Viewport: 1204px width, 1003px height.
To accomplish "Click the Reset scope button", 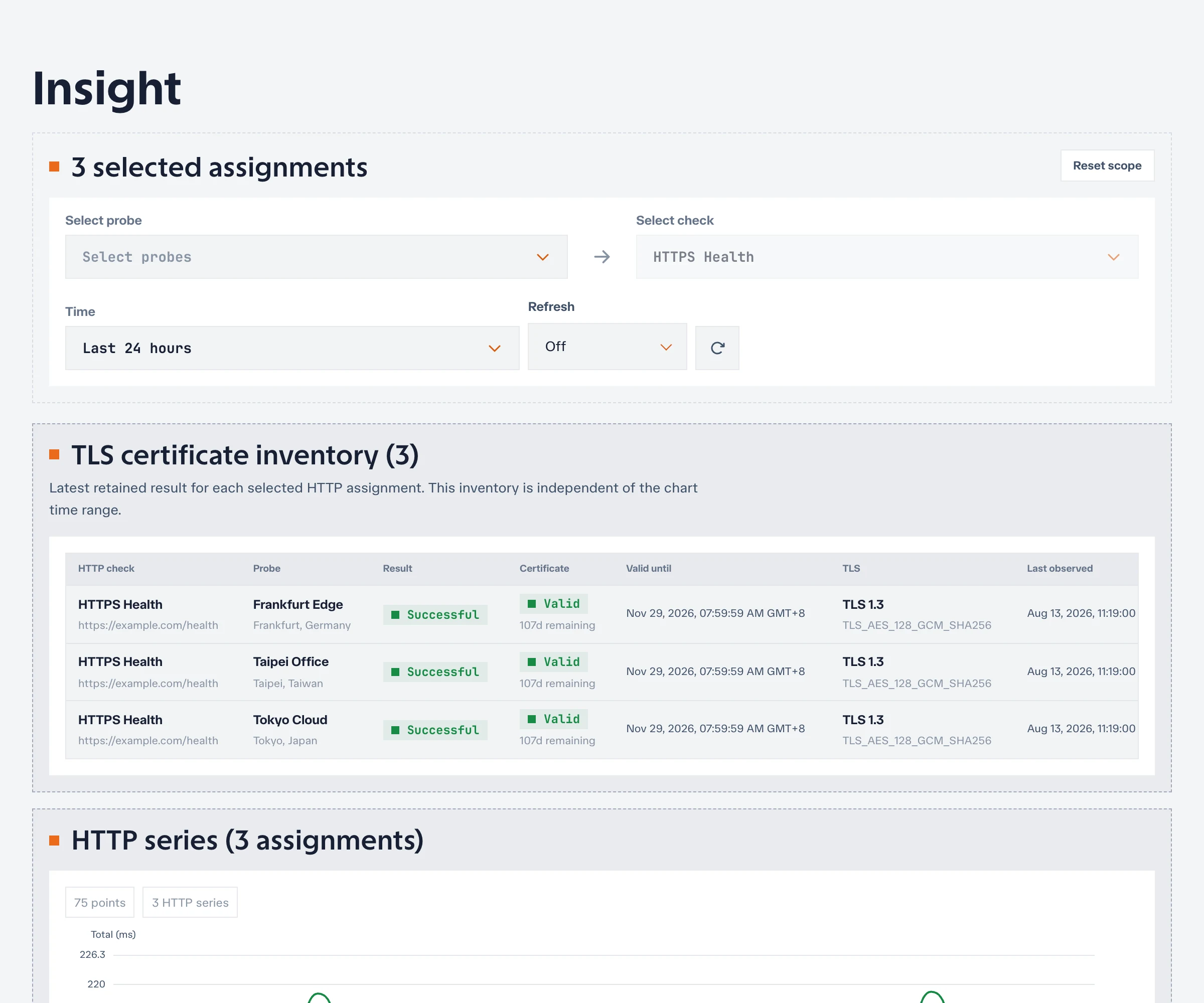I will coord(1107,165).
